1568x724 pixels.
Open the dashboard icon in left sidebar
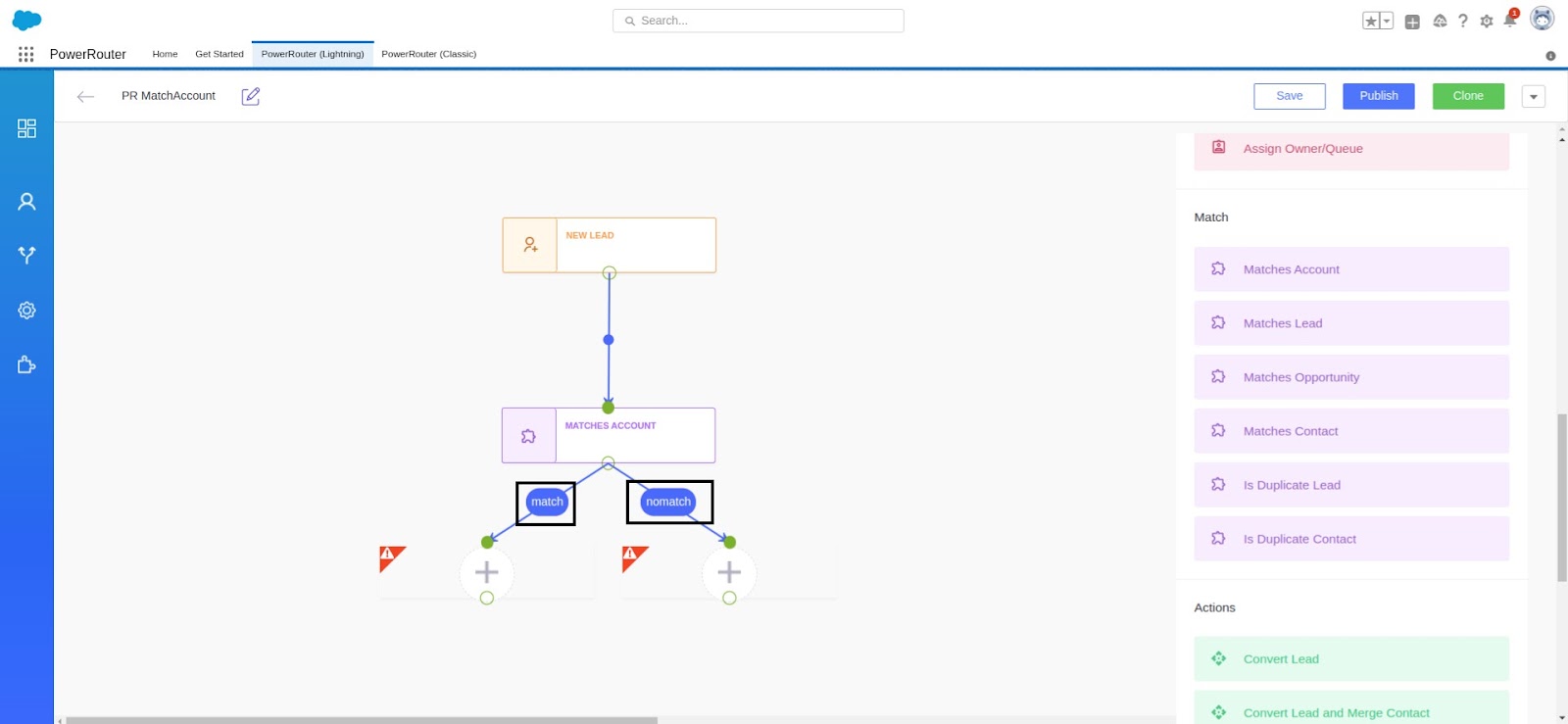(x=26, y=128)
